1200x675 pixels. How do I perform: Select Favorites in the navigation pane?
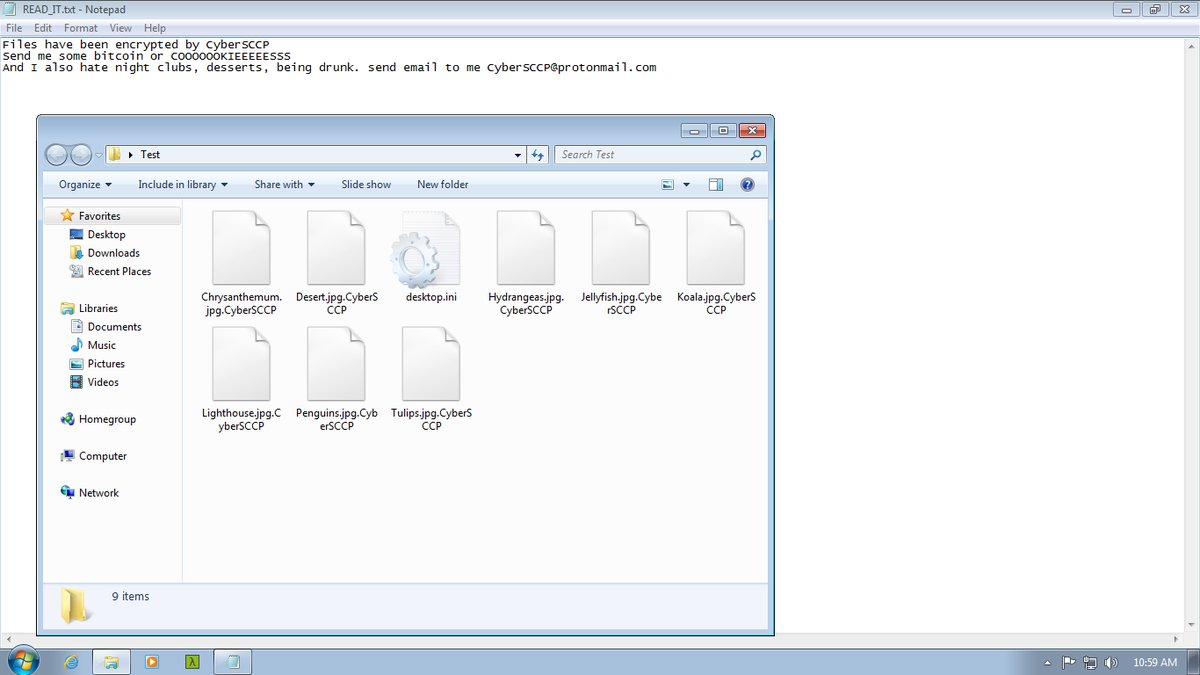(99, 216)
